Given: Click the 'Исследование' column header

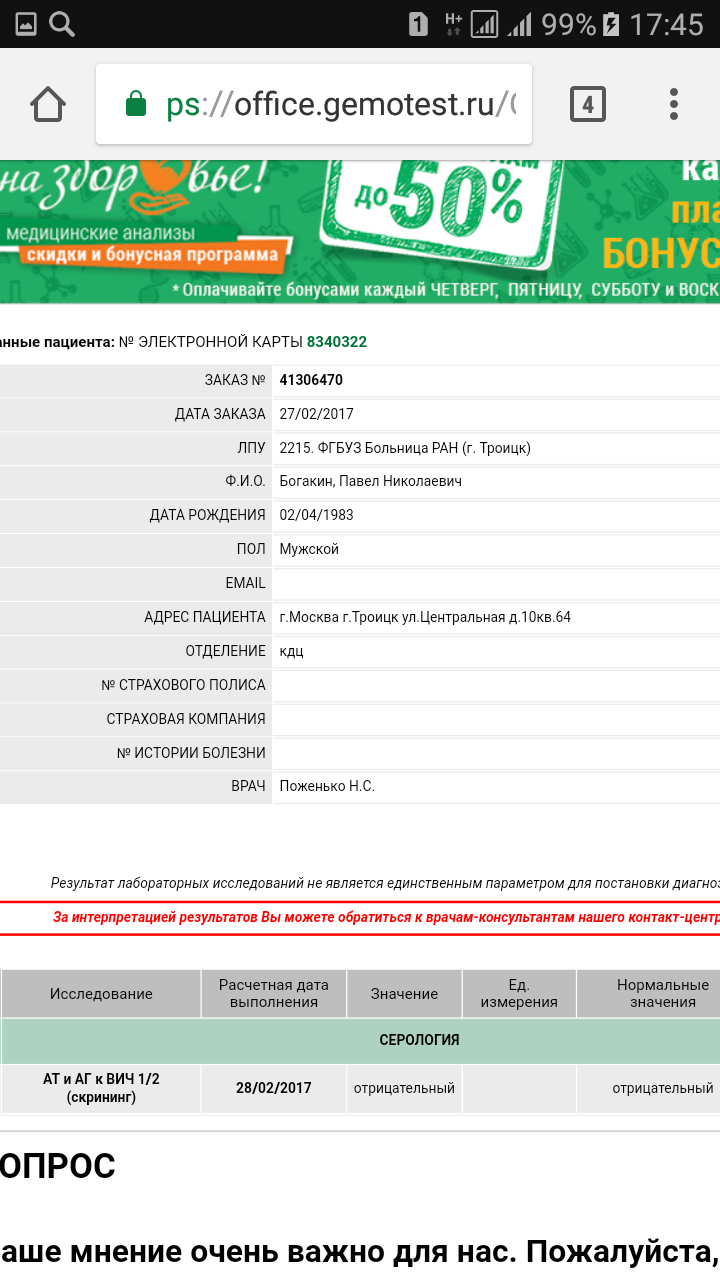Looking at the screenshot, I should point(101,993).
